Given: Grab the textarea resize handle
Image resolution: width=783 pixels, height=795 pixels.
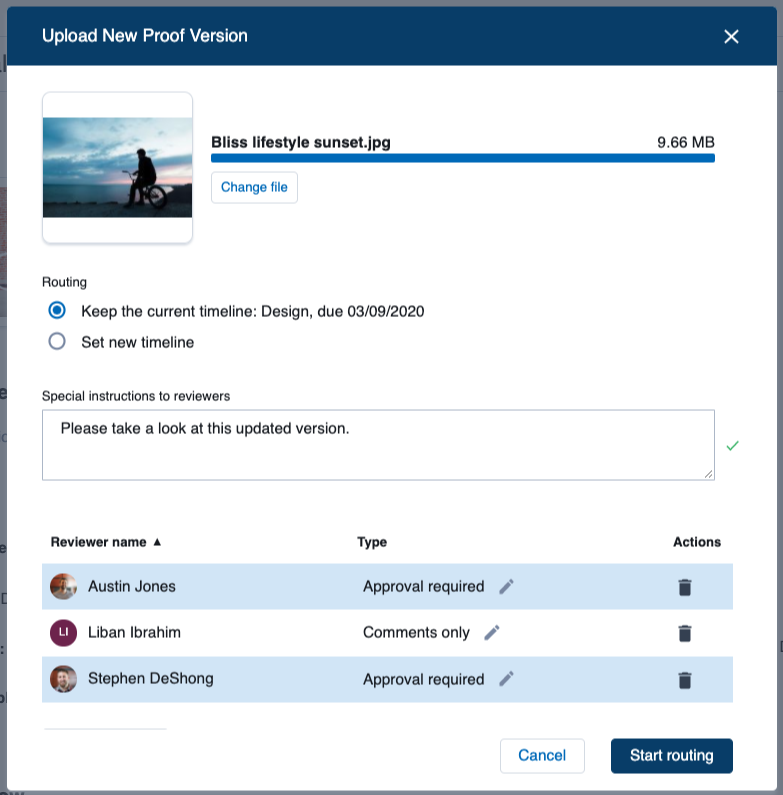Looking at the screenshot, I should pos(708,474).
